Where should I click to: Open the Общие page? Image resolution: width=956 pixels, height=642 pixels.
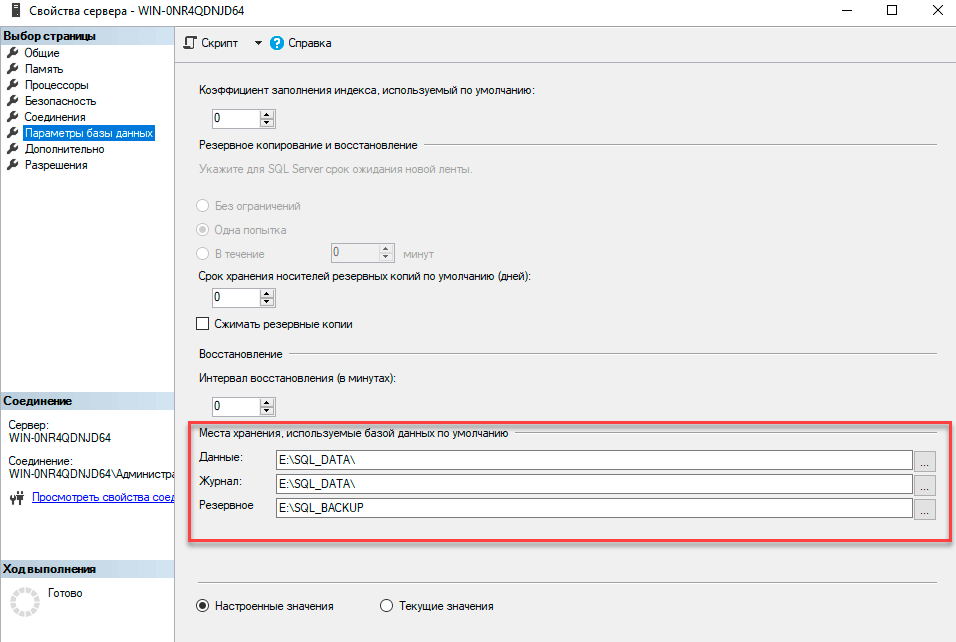(42, 53)
